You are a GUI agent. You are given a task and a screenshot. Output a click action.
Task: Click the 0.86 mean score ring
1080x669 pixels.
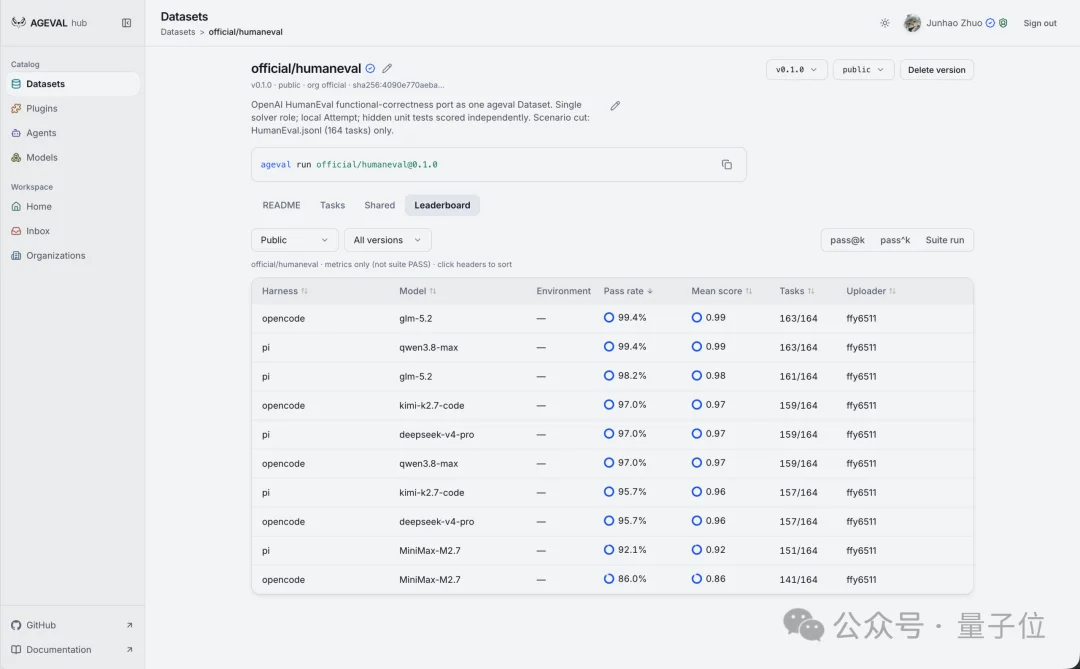tap(696, 579)
